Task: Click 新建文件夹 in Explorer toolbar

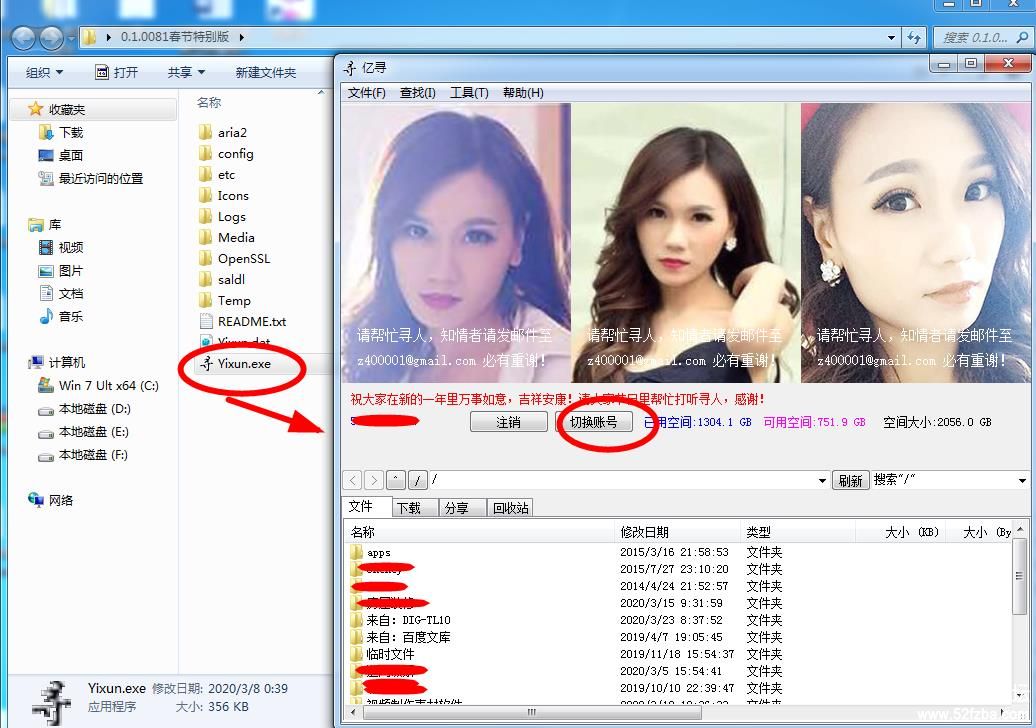Action: click(x=266, y=72)
